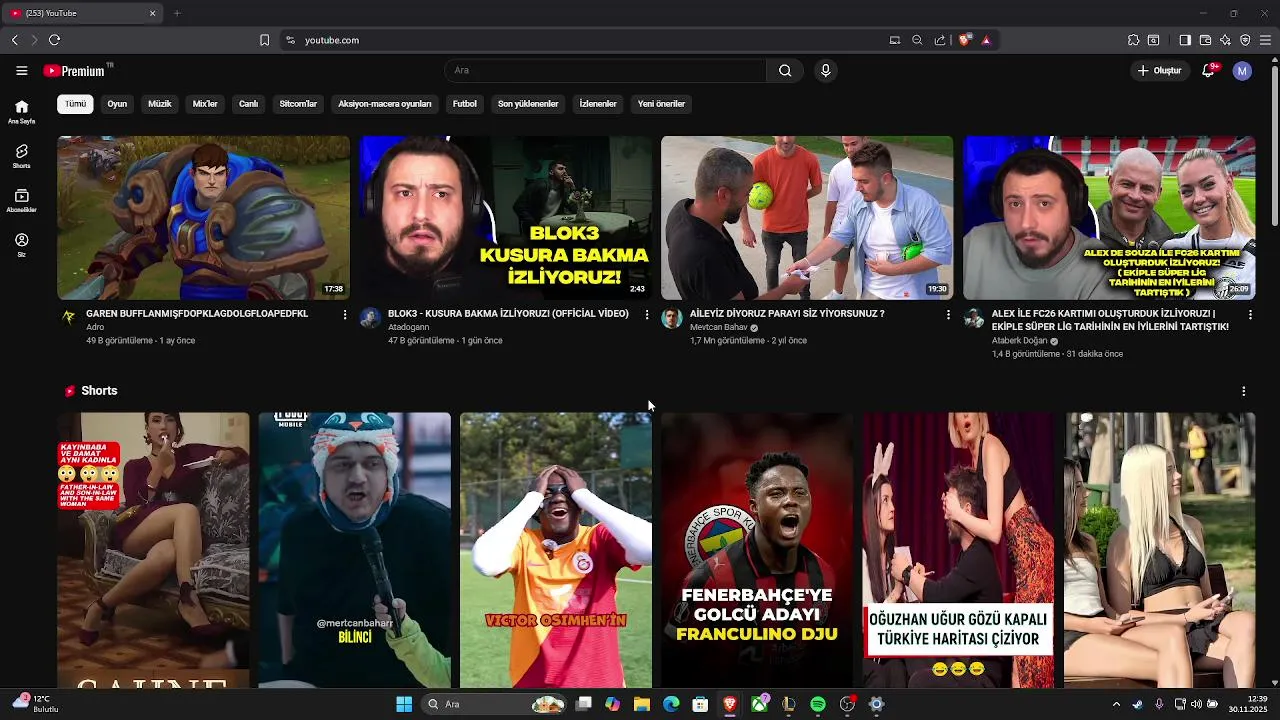The height and width of the screenshot is (720, 1280).
Task: Click the YouTube Premium logo
Action: [x=74, y=71]
